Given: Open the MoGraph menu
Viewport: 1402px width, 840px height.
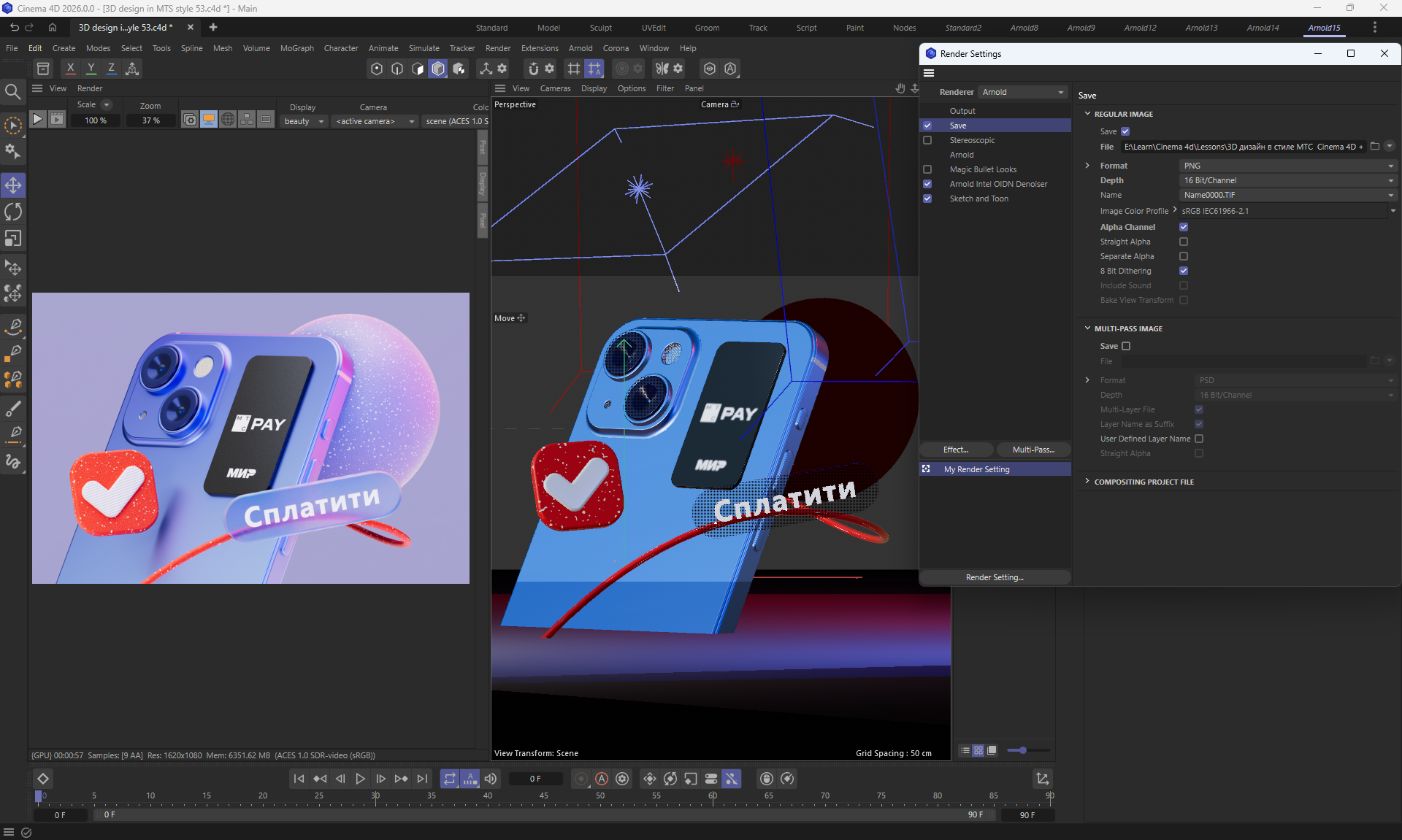Looking at the screenshot, I should coord(296,48).
